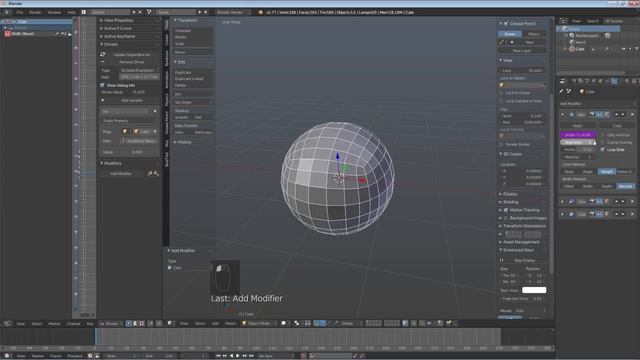Collapse the Drivers panel
This screenshot has width=640, height=360.
[x=110, y=44]
